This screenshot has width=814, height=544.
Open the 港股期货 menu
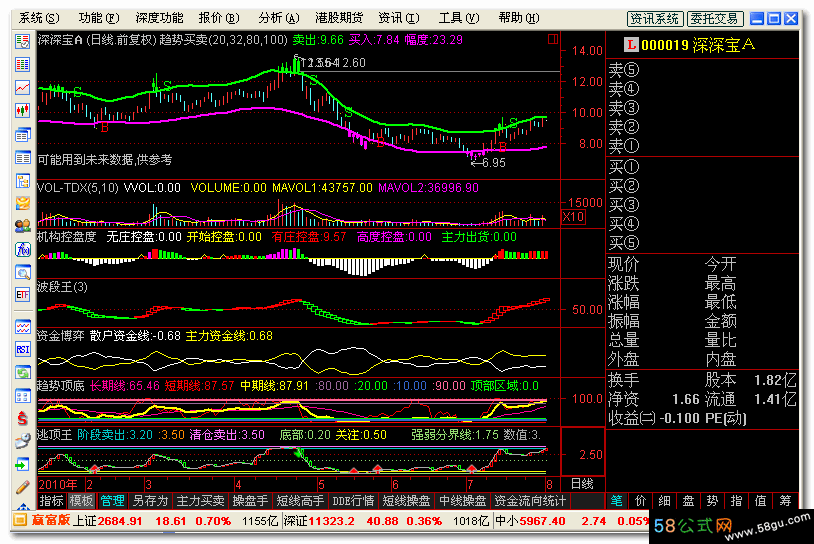(339, 18)
